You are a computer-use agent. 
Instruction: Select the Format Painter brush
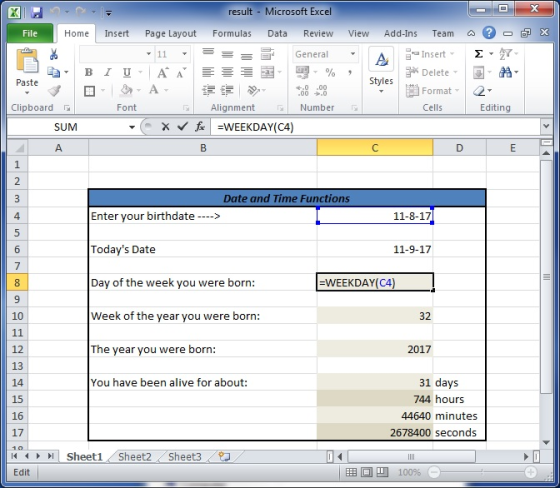(54, 91)
